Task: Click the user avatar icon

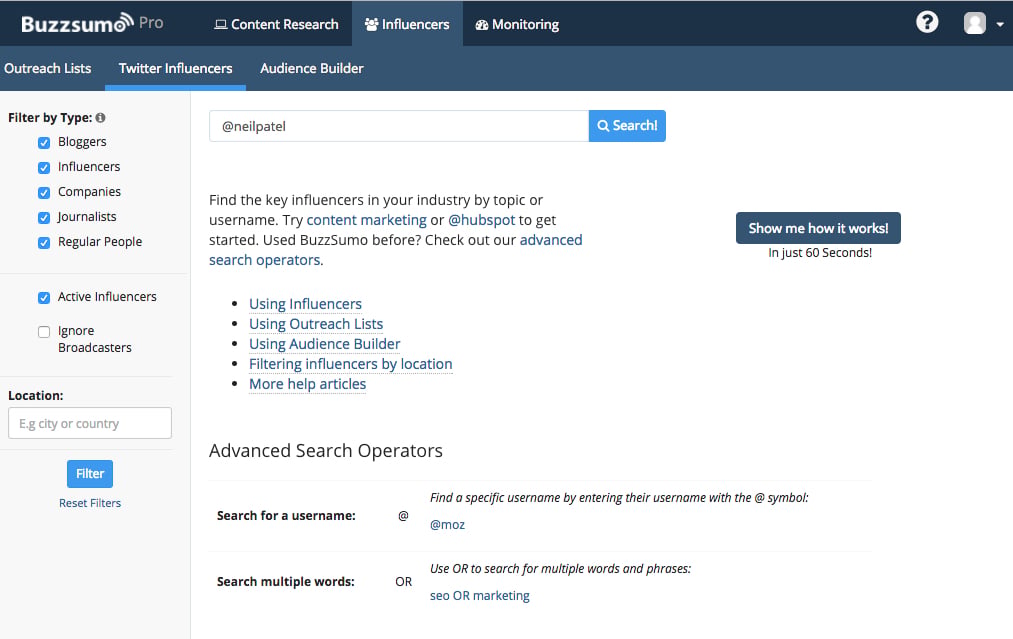Action: coord(975,23)
